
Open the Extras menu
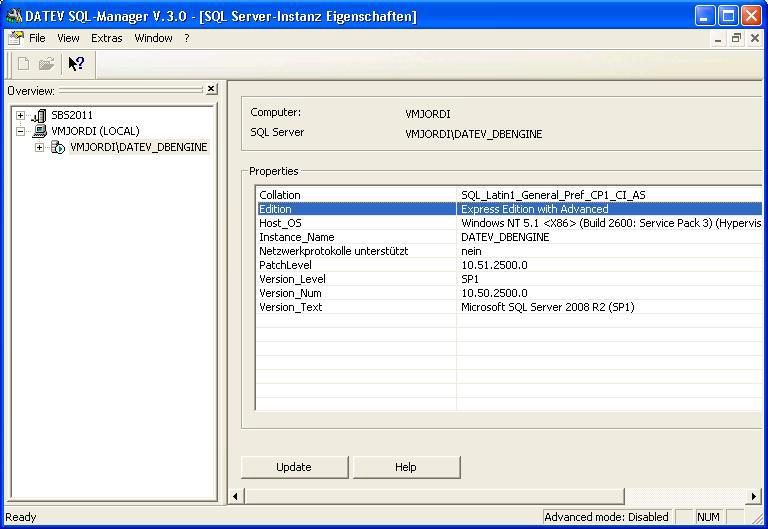(106, 38)
